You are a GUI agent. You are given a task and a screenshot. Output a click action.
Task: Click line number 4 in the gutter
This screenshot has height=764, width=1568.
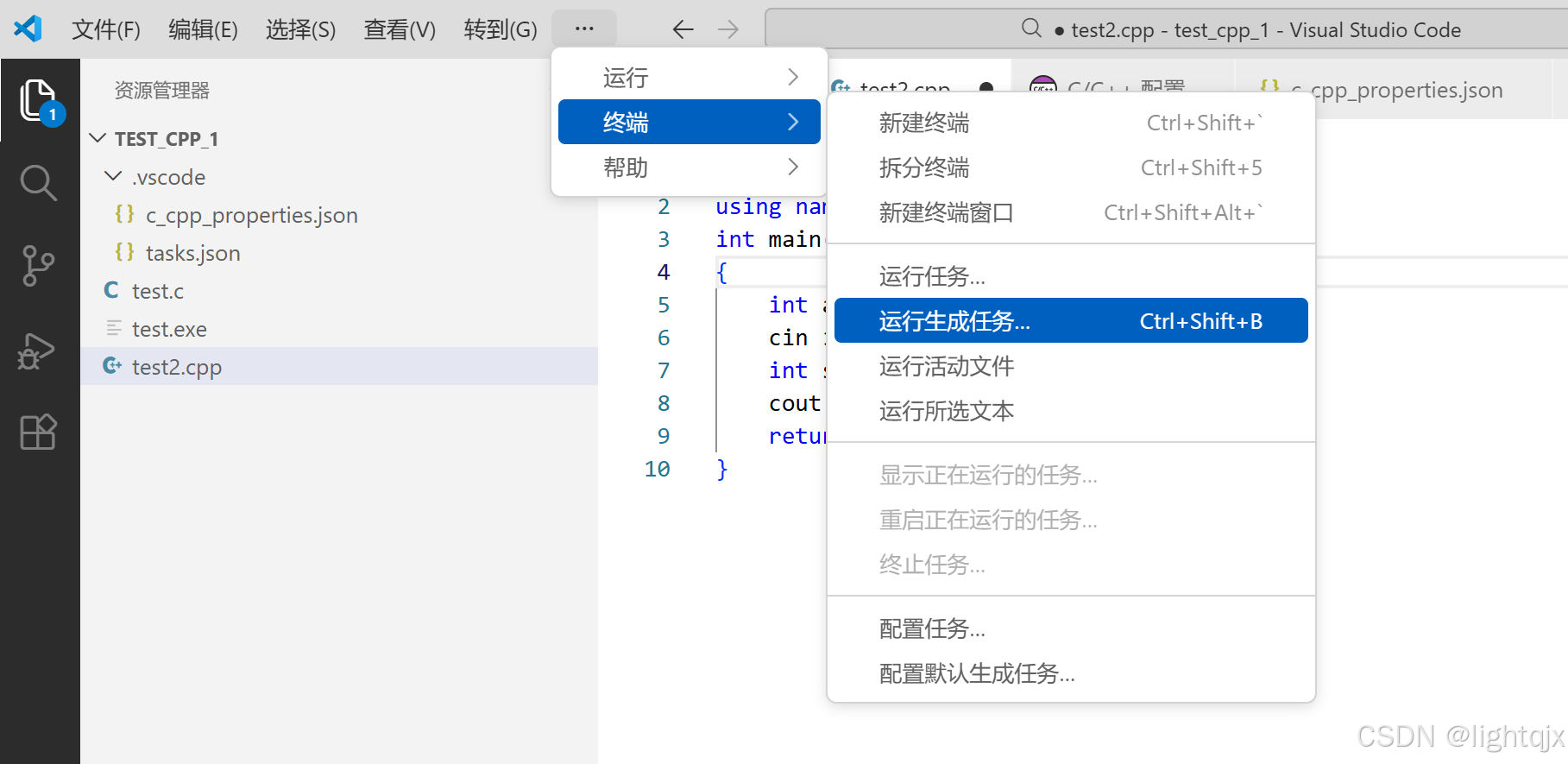pos(664,272)
